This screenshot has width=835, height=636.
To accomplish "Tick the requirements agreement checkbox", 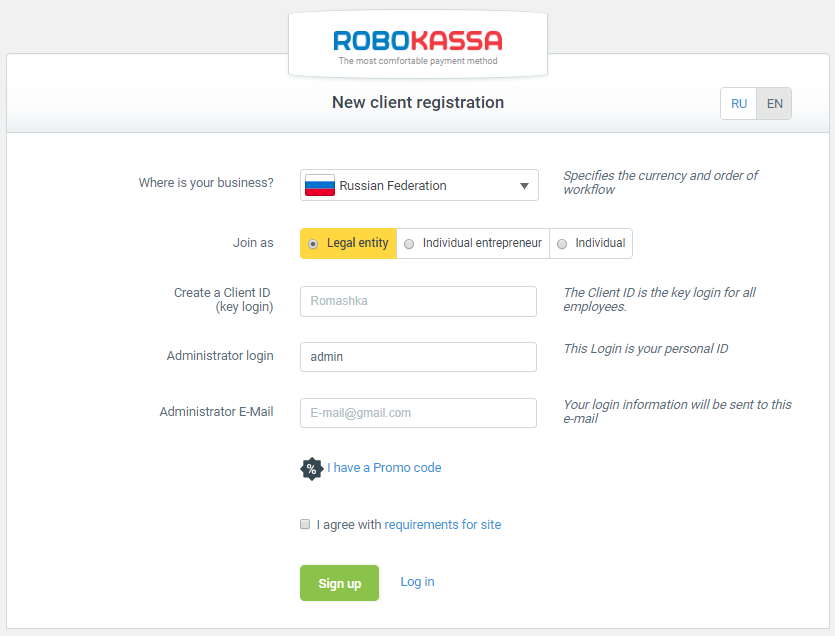I will click(305, 524).
